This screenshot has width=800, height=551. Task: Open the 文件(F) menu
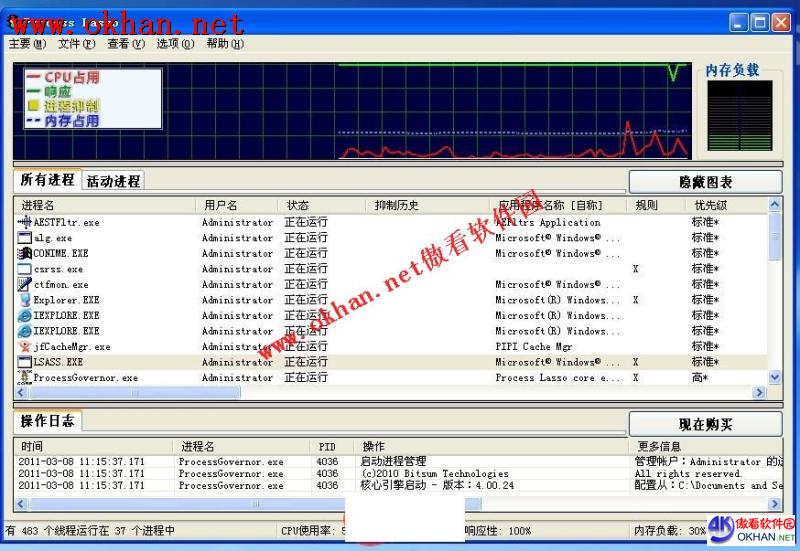click(x=77, y=44)
